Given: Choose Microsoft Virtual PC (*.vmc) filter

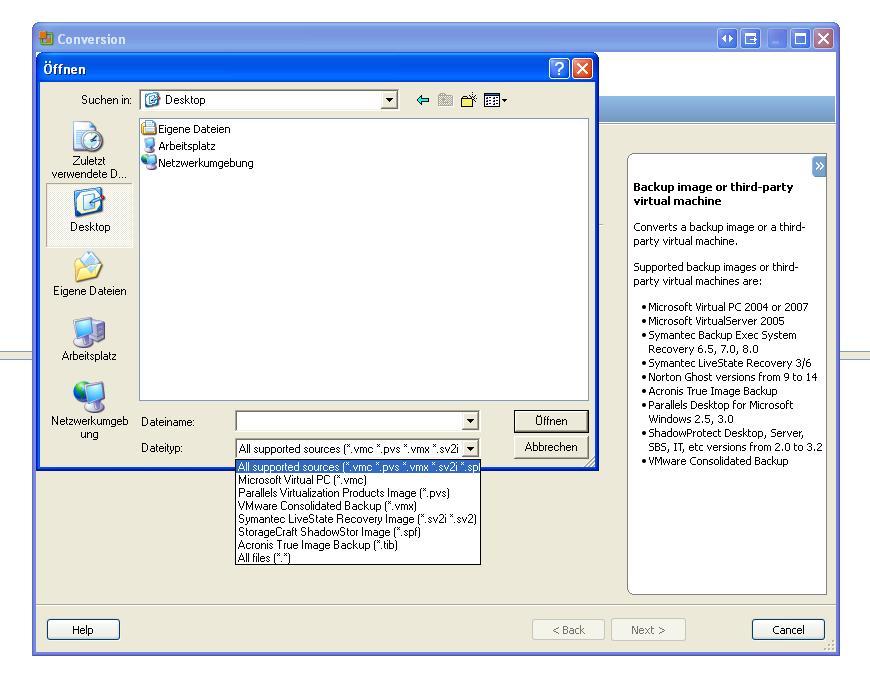Looking at the screenshot, I should (x=358, y=480).
